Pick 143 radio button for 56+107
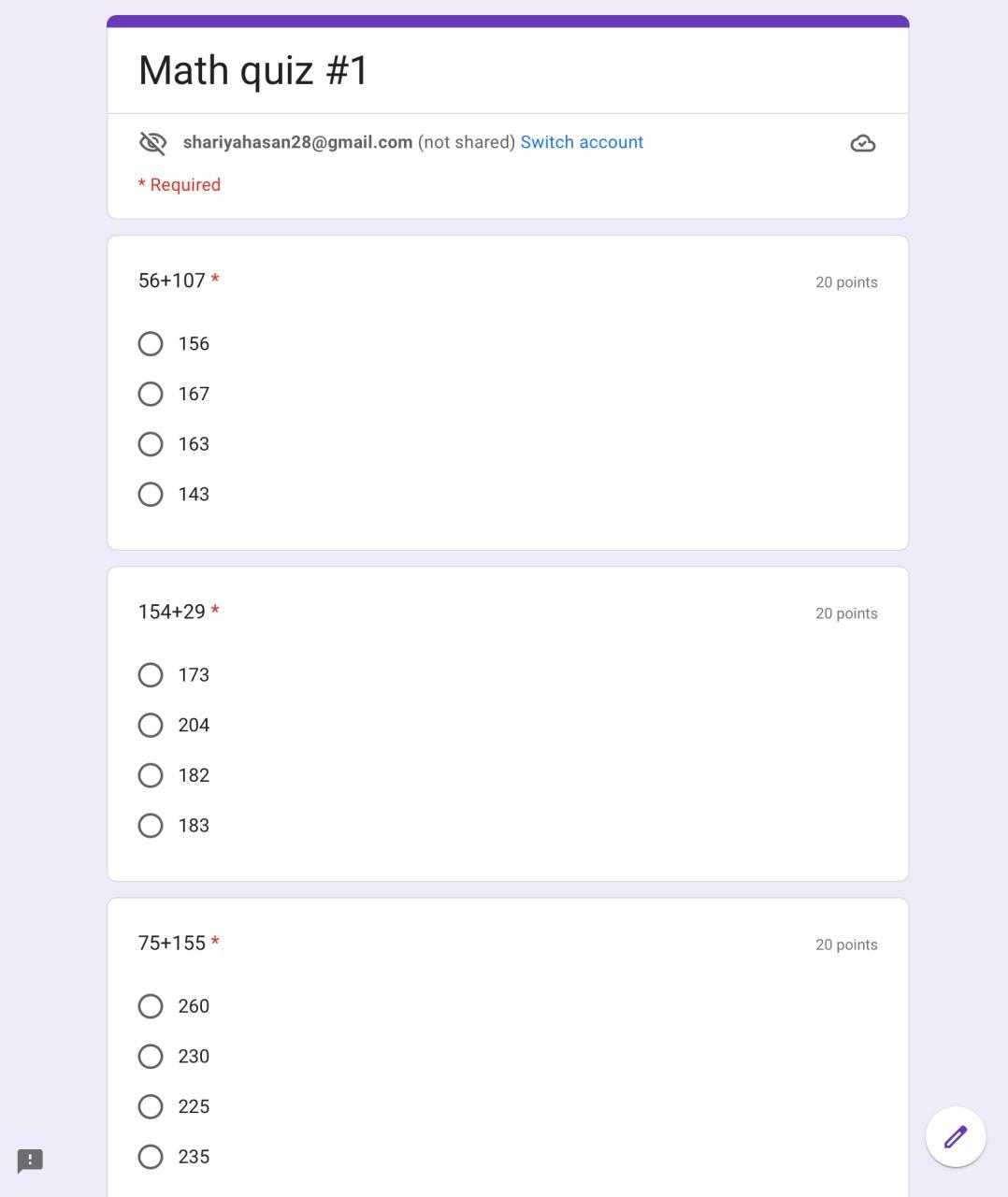 (151, 494)
